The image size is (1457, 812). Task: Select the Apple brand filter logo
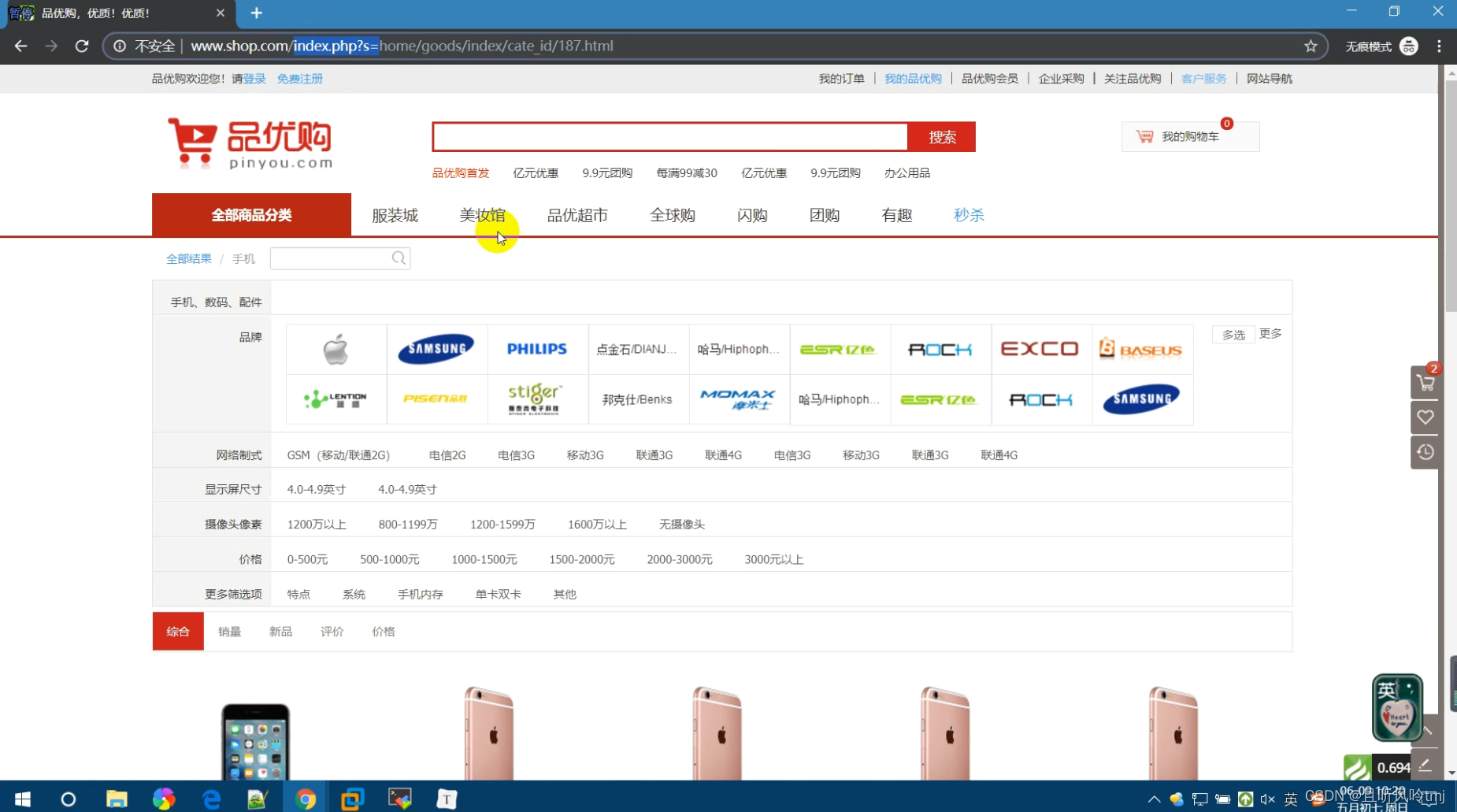click(x=336, y=348)
